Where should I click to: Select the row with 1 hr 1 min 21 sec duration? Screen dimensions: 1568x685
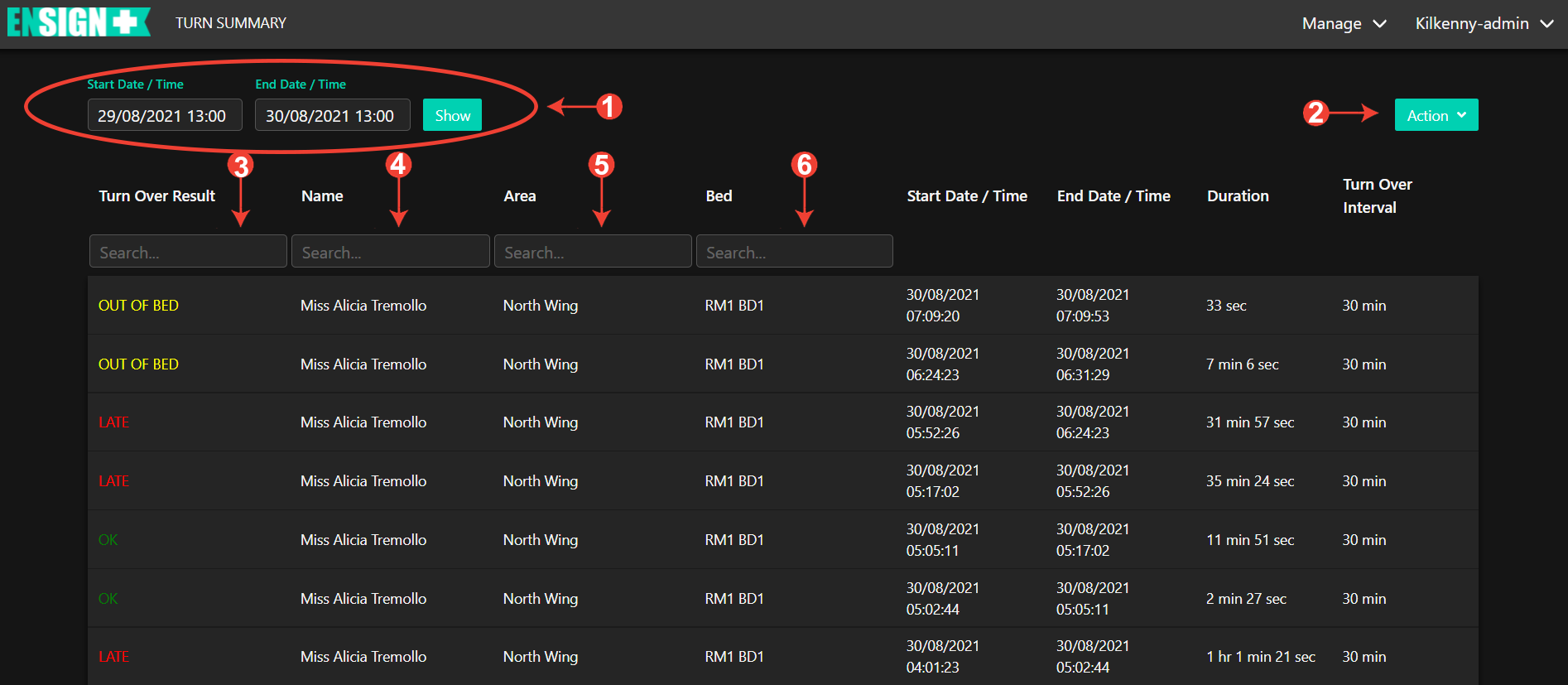point(782,657)
